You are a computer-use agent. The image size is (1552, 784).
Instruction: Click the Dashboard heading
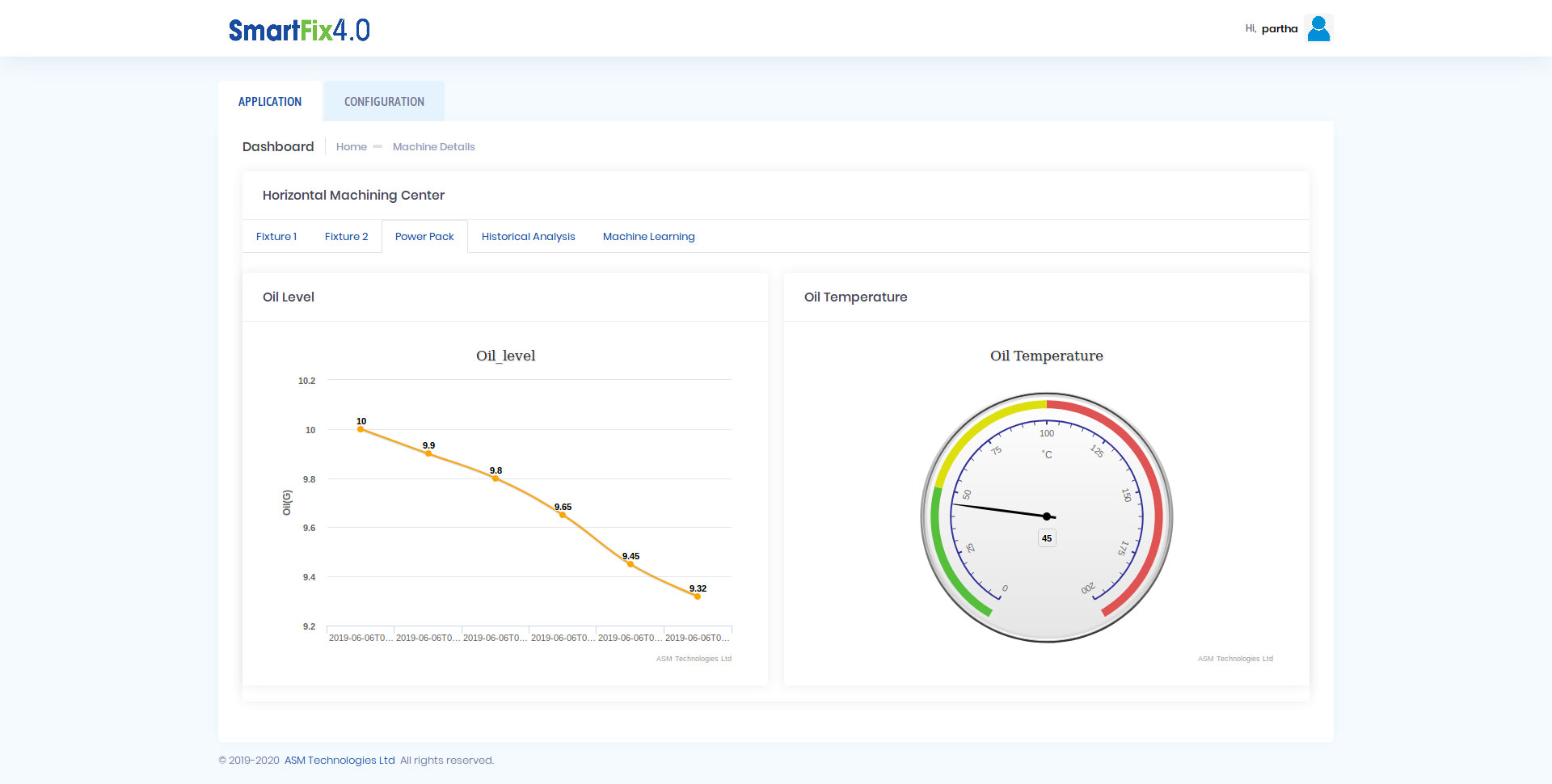tap(278, 147)
